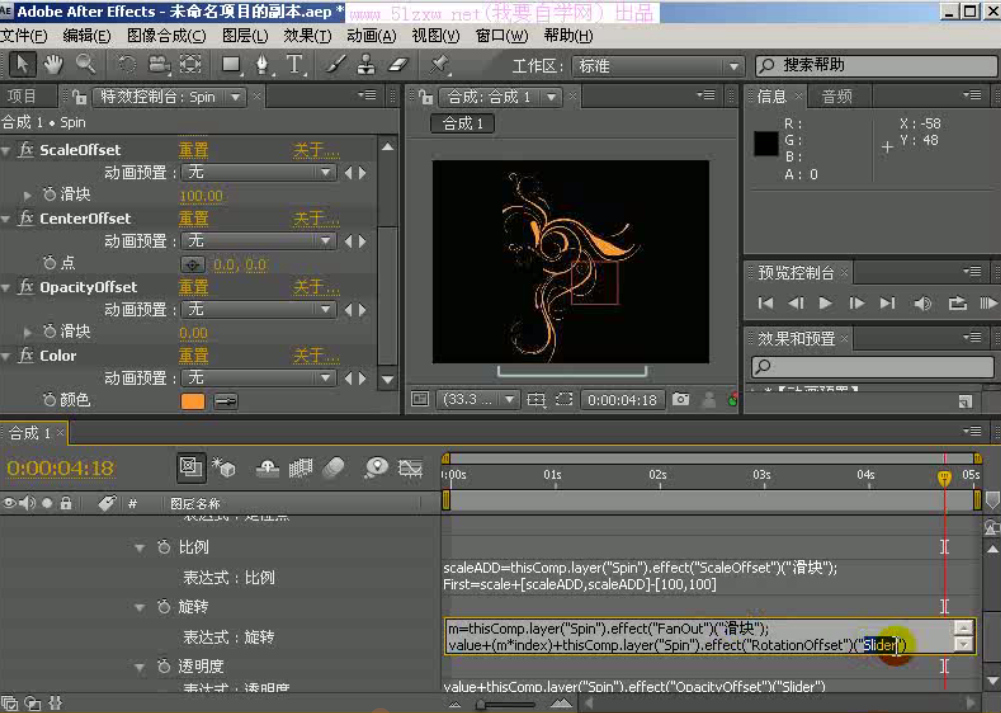Screen dimensions: 1001x713
Task: Open Color 动画预置 dropdown
Action: (x=259, y=379)
